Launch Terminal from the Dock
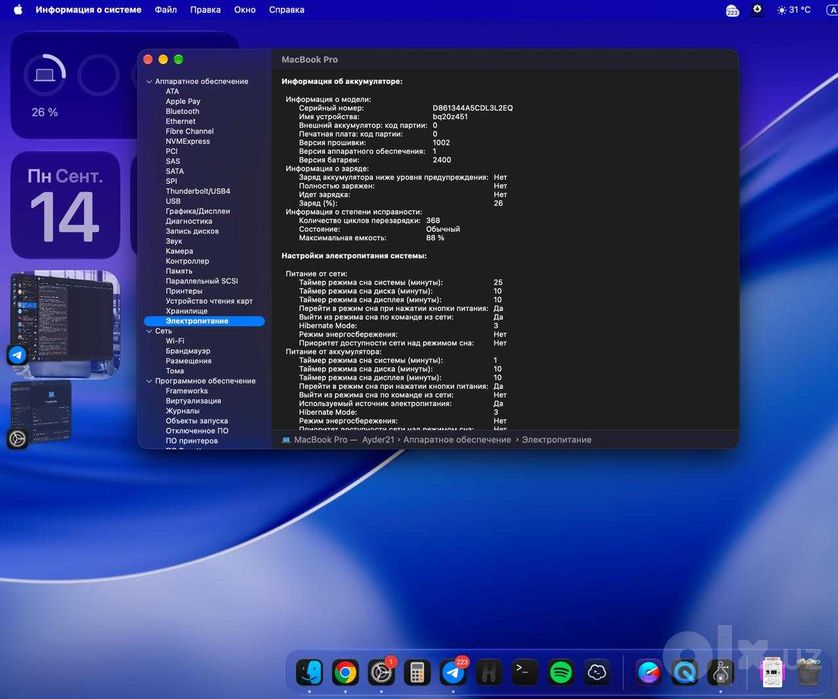The height and width of the screenshot is (699, 838). pos(525,672)
